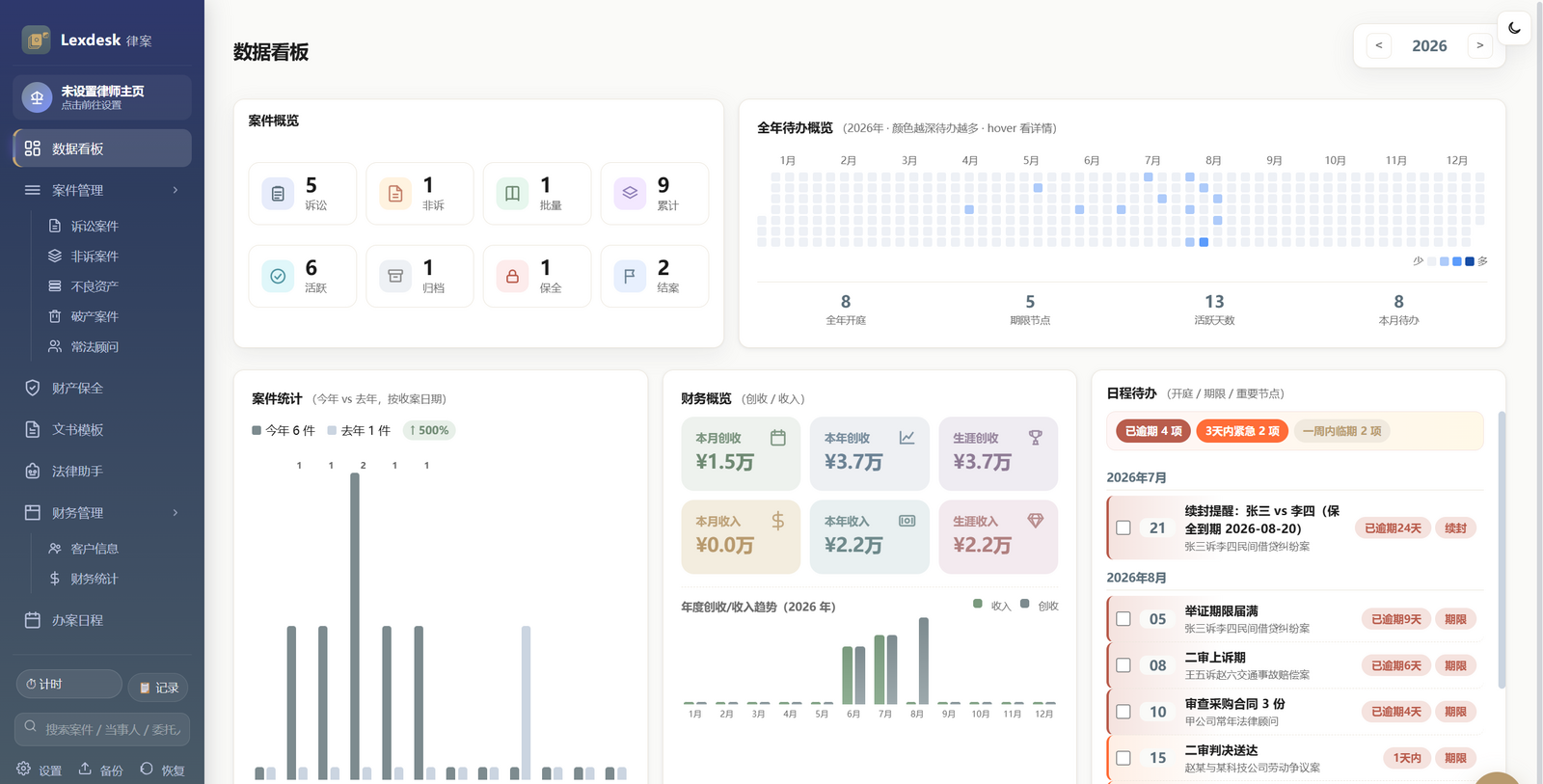The width and height of the screenshot is (1543, 784).
Task: Click banknote icon in 本年收入 card
Action: 907,521
